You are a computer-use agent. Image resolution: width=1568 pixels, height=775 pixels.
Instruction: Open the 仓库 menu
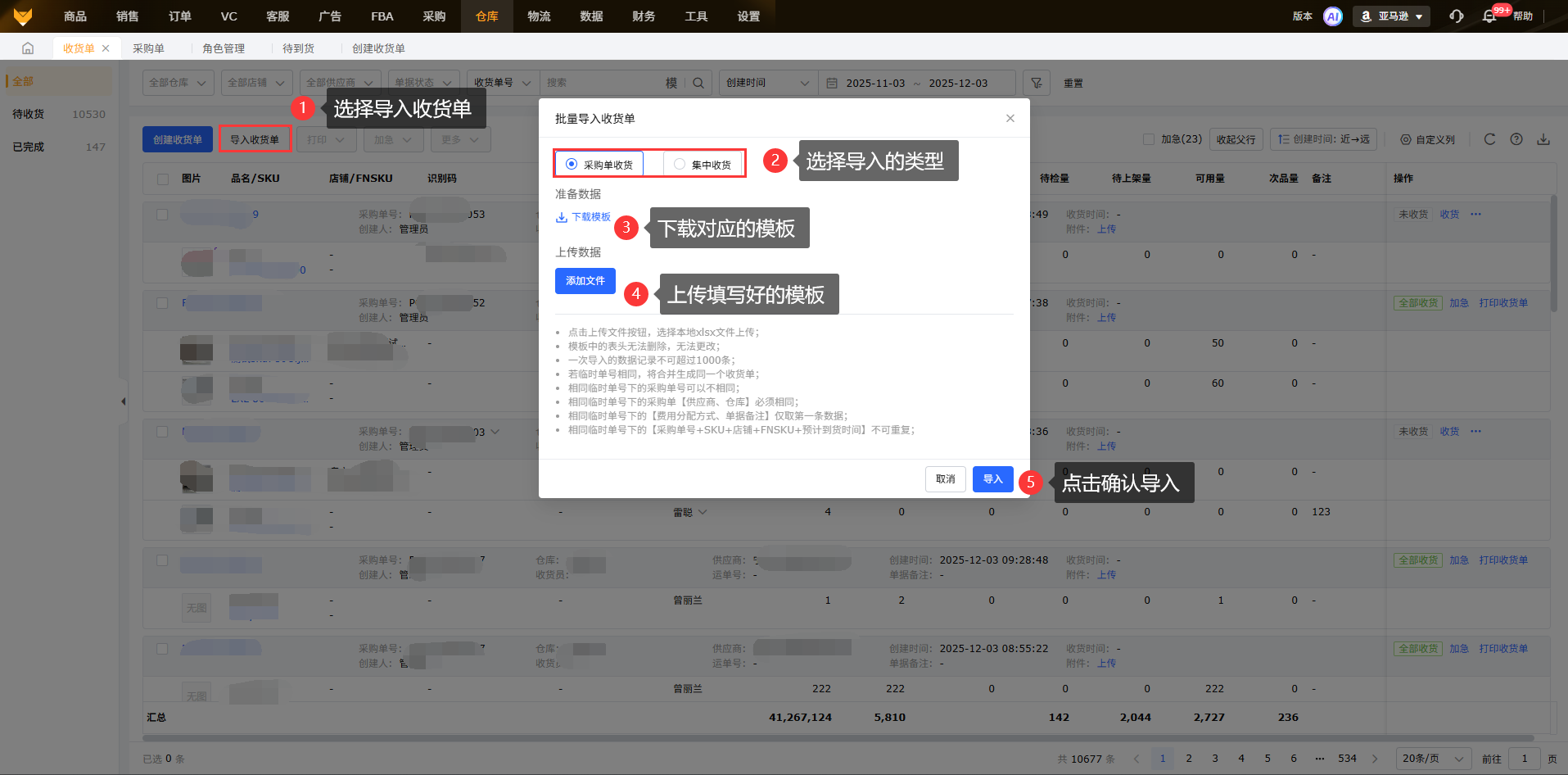(x=487, y=16)
